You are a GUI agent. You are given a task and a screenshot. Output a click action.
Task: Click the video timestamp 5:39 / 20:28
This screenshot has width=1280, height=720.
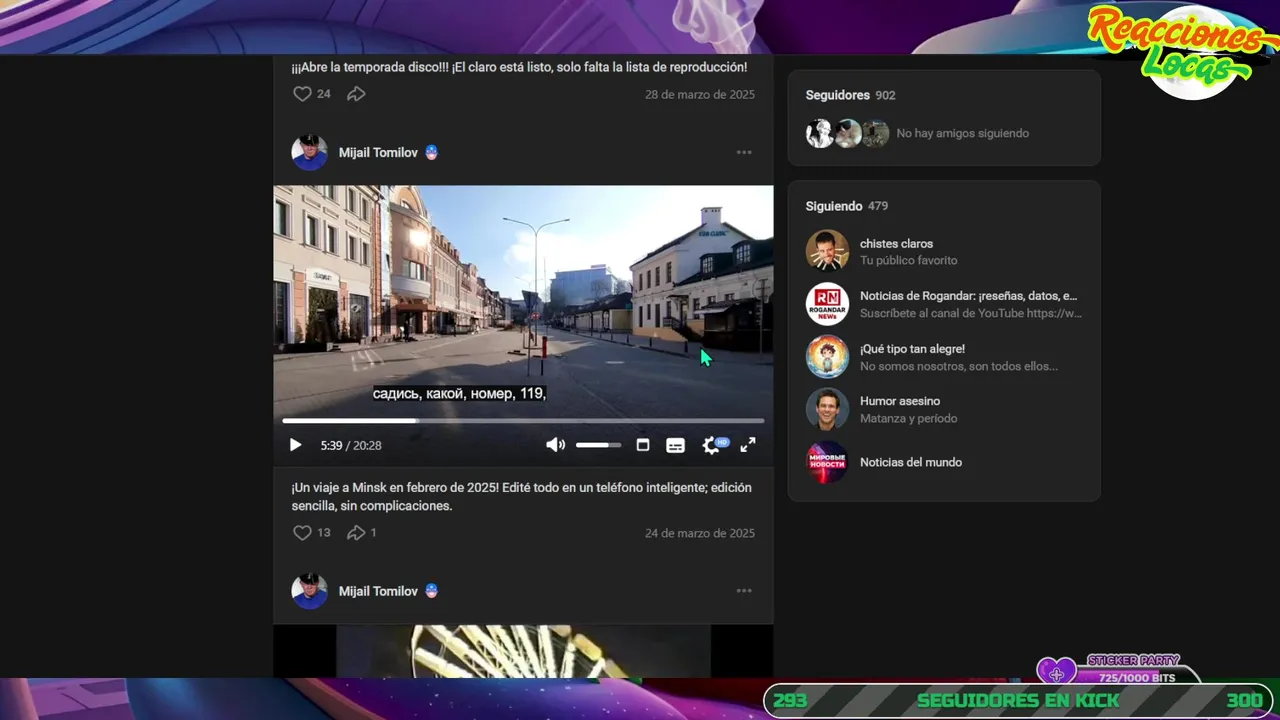(351, 445)
